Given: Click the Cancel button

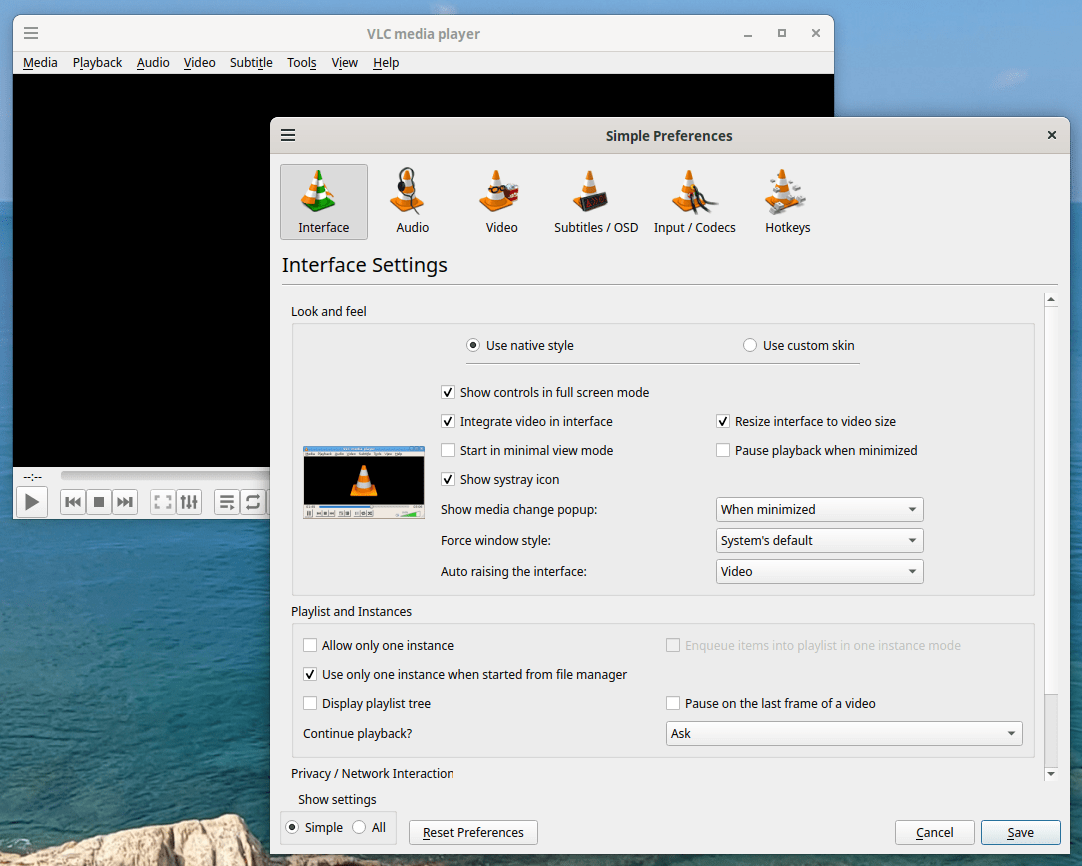Looking at the screenshot, I should coord(934,832).
